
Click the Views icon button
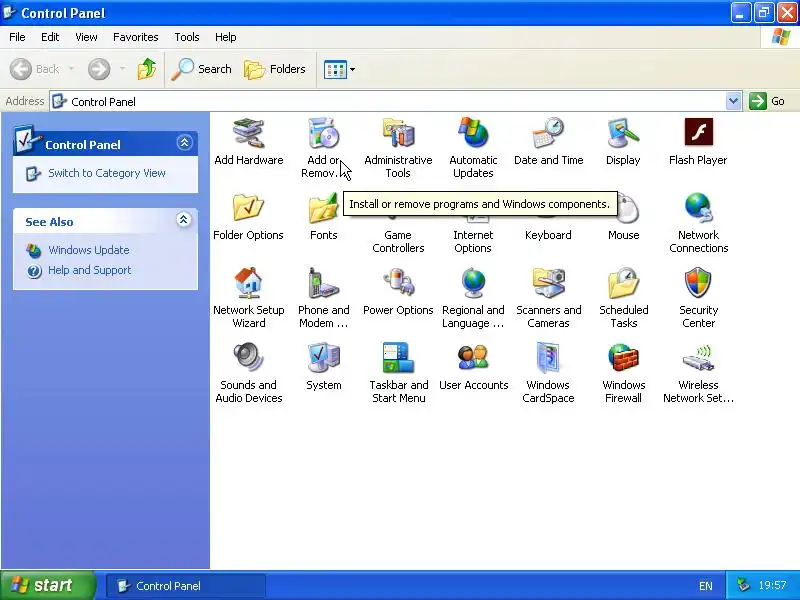click(x=335, y=69)
